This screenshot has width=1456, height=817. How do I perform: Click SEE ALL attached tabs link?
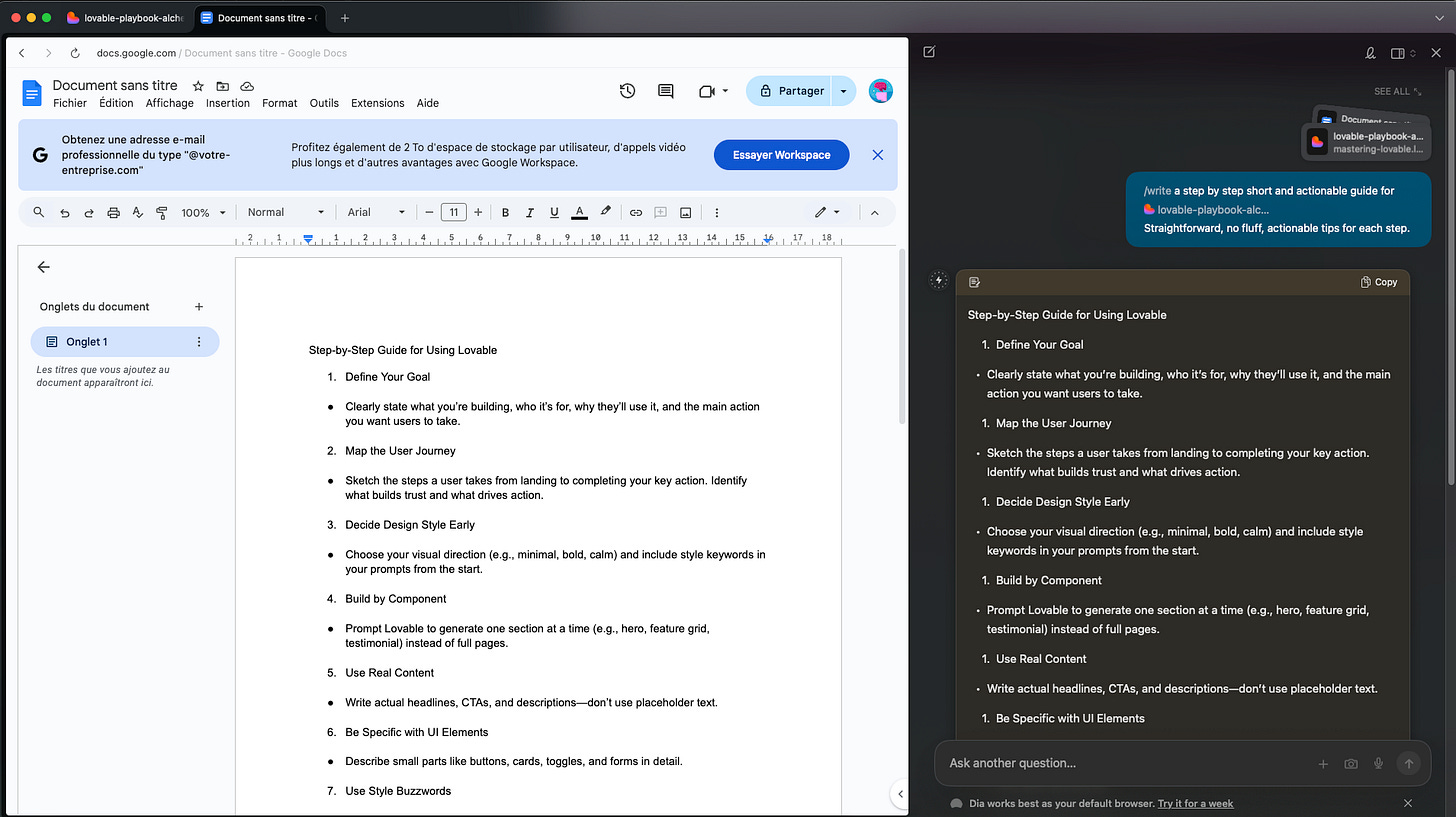[x=1398, y=91]
